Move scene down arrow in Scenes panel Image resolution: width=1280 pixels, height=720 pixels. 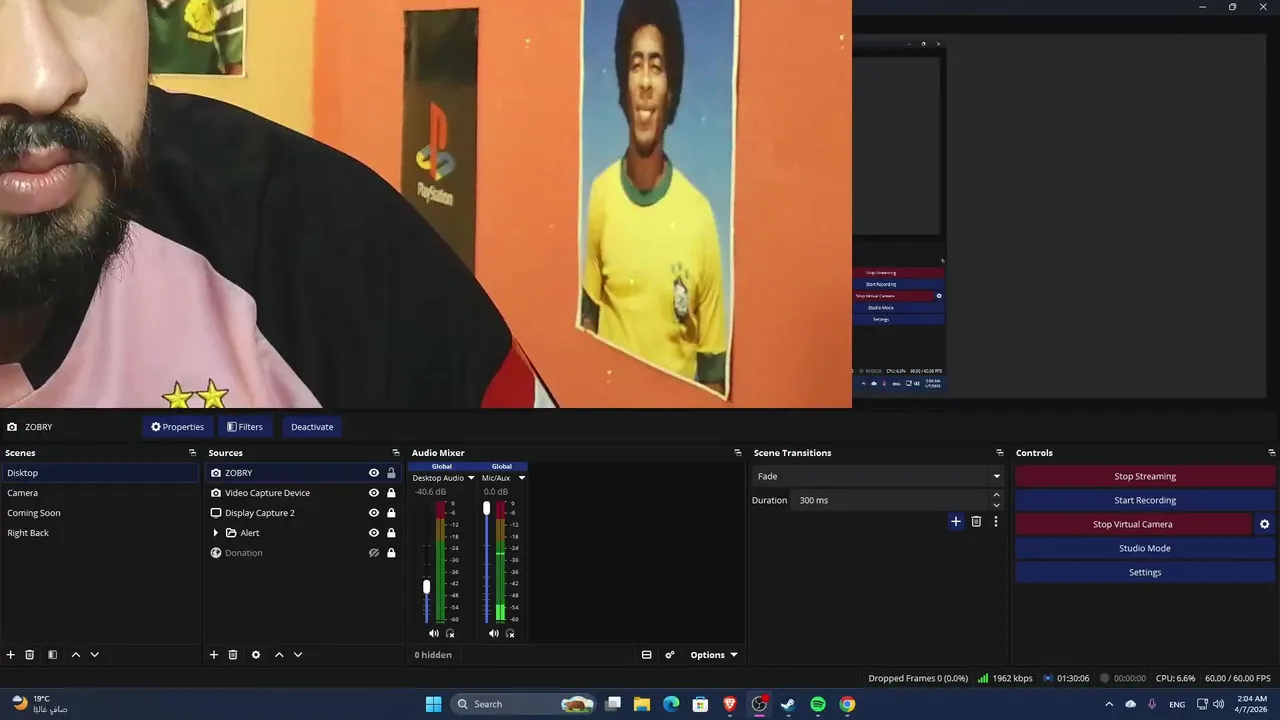pyautogui.click(x=94, y=655)
